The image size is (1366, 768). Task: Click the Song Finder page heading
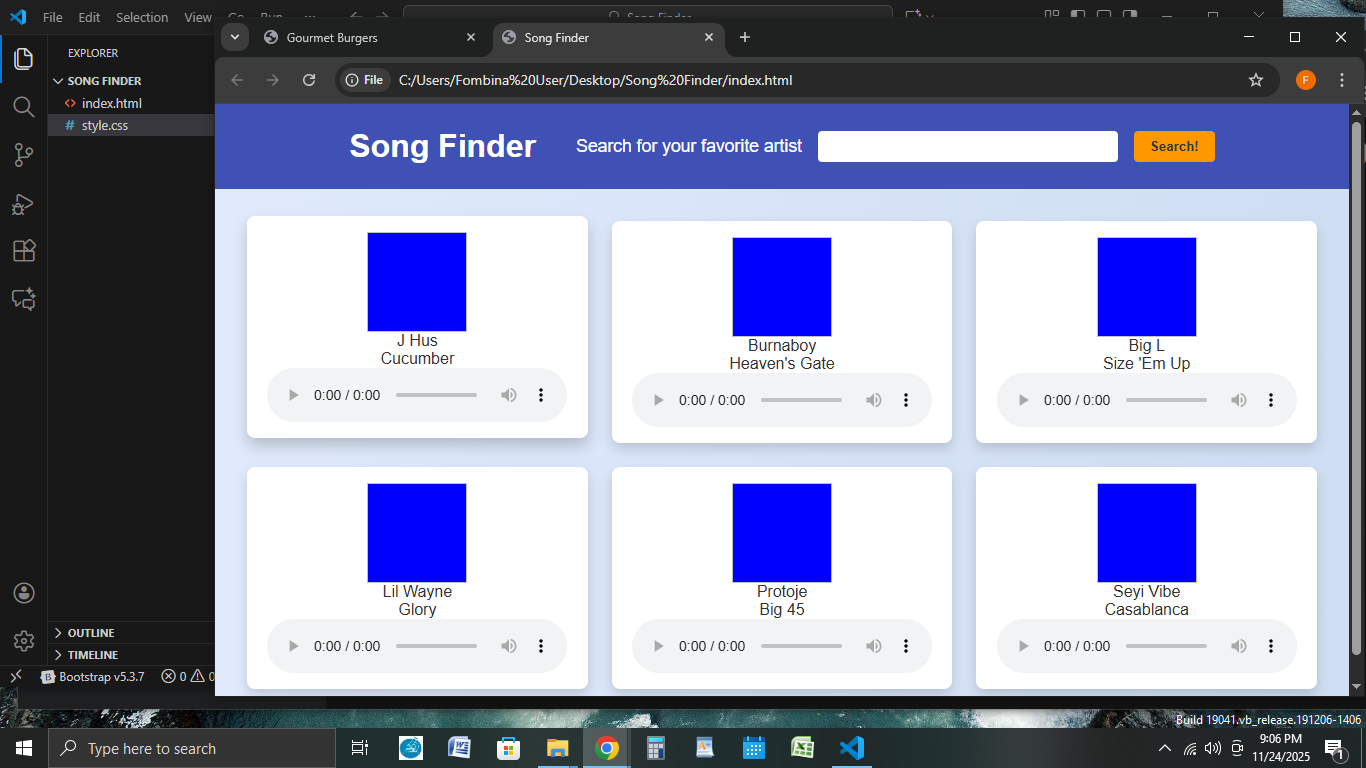pos(443,146)
